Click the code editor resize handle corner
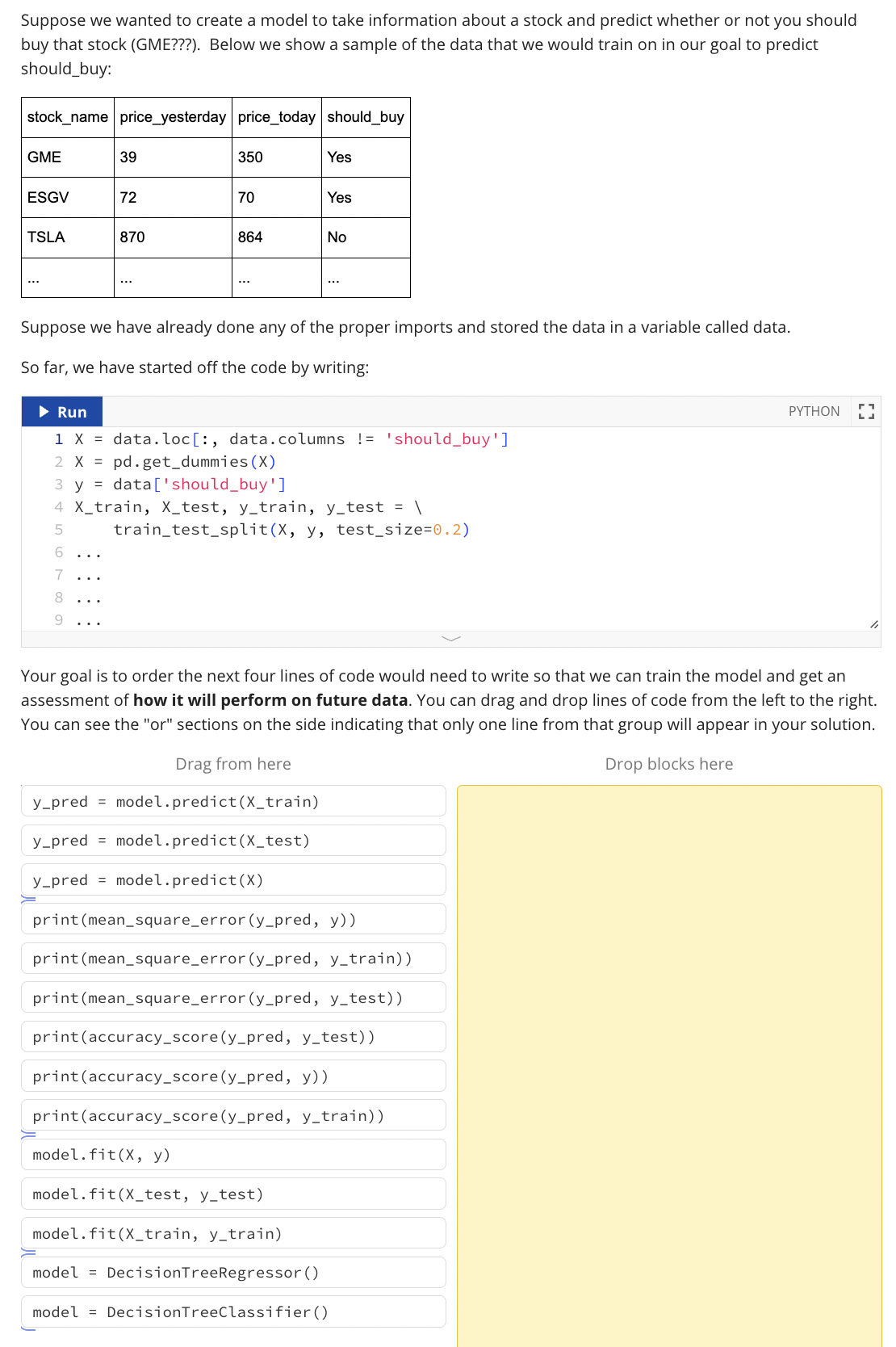 [873, 624]
